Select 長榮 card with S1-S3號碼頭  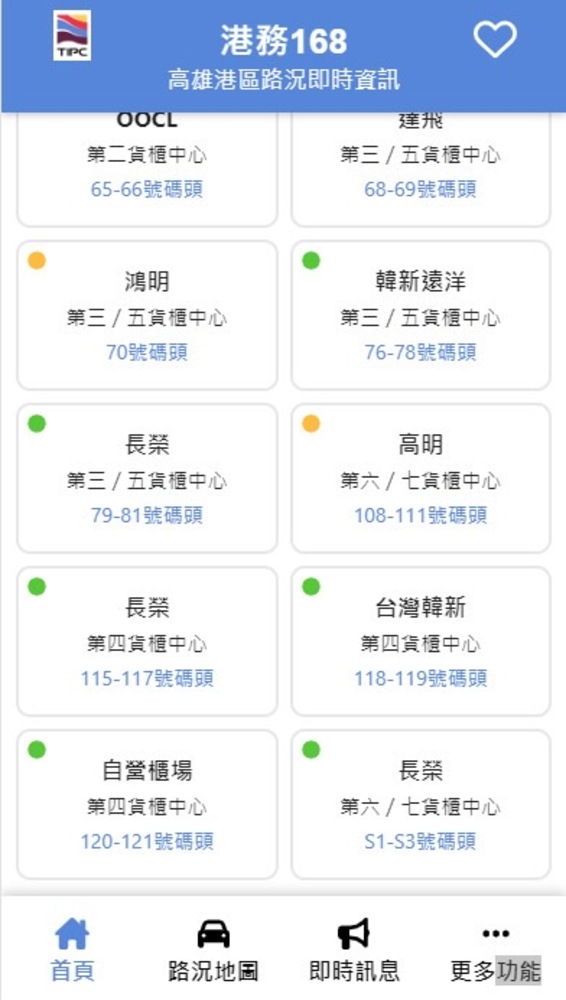point(421,804)
